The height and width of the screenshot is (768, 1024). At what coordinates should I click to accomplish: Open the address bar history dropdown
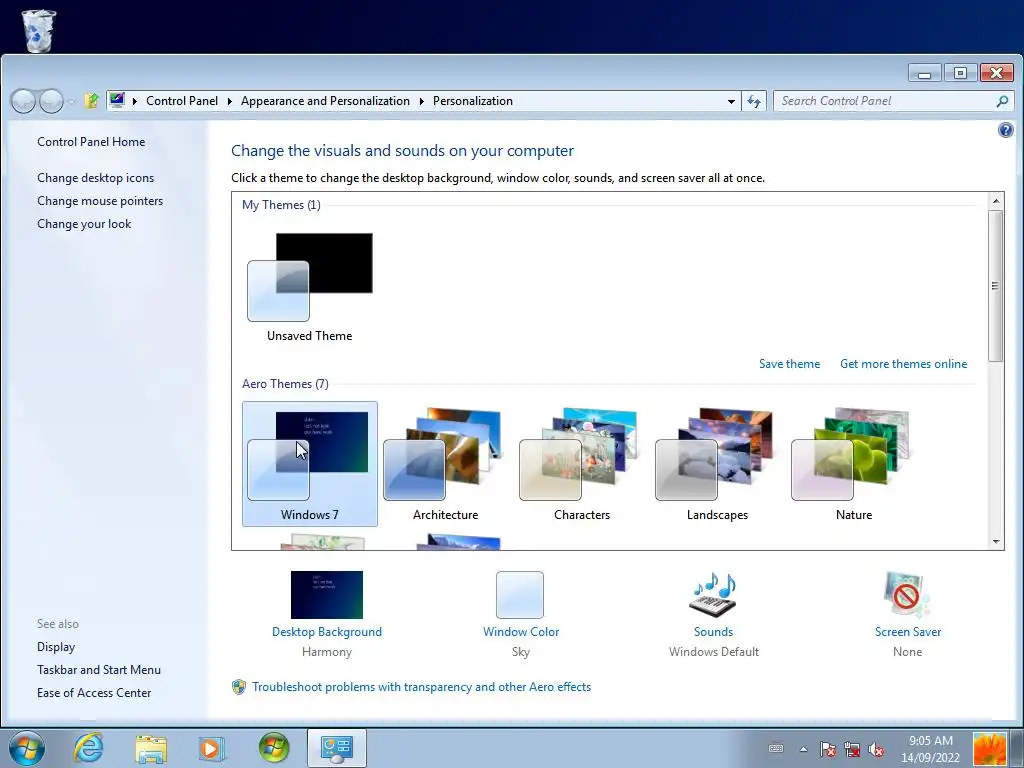click(731, 101)
